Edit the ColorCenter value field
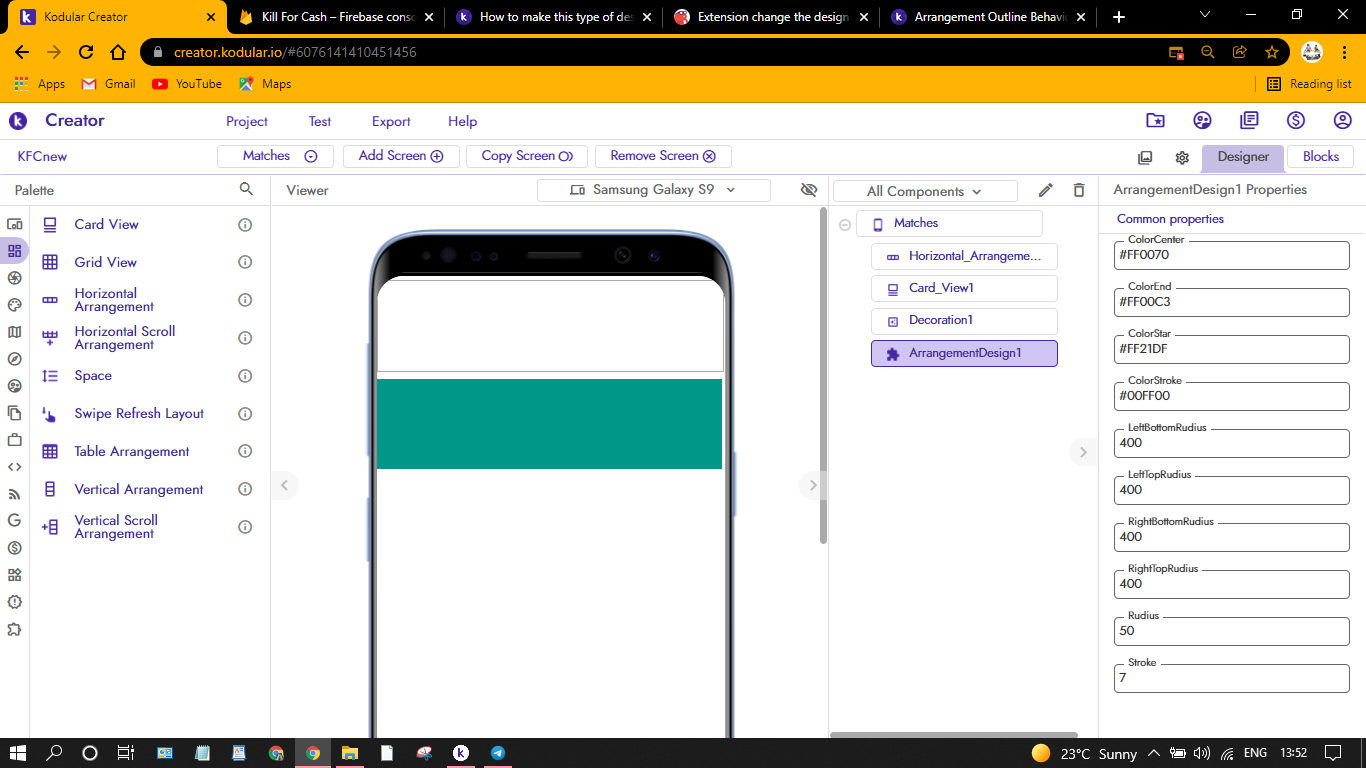Image resolution: width=1366 pixels, height=768 pixels. tap(1232, 255)
